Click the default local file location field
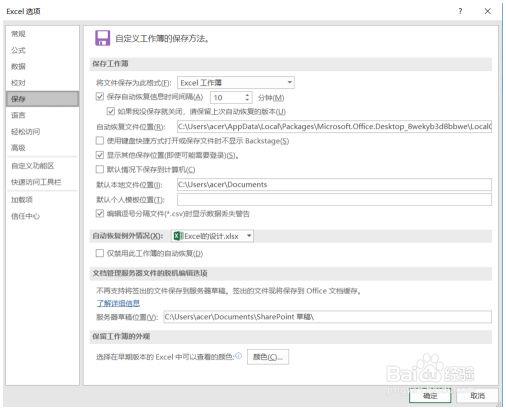The width and height of the screenshot is (506, 410). coord(334,184)
